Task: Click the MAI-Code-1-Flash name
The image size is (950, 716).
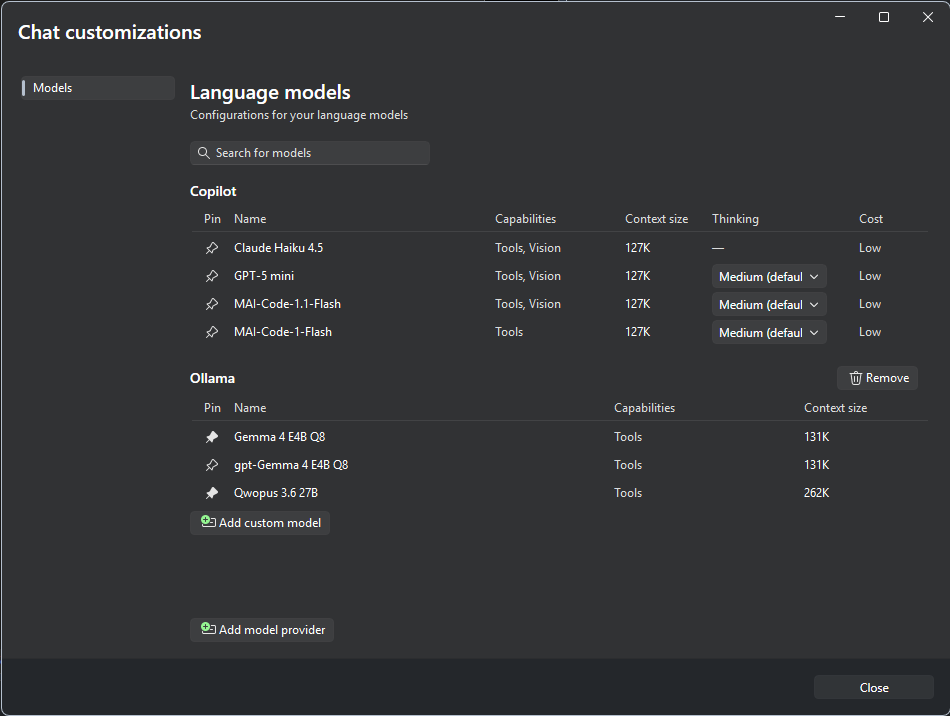Action: pos(283,332)
